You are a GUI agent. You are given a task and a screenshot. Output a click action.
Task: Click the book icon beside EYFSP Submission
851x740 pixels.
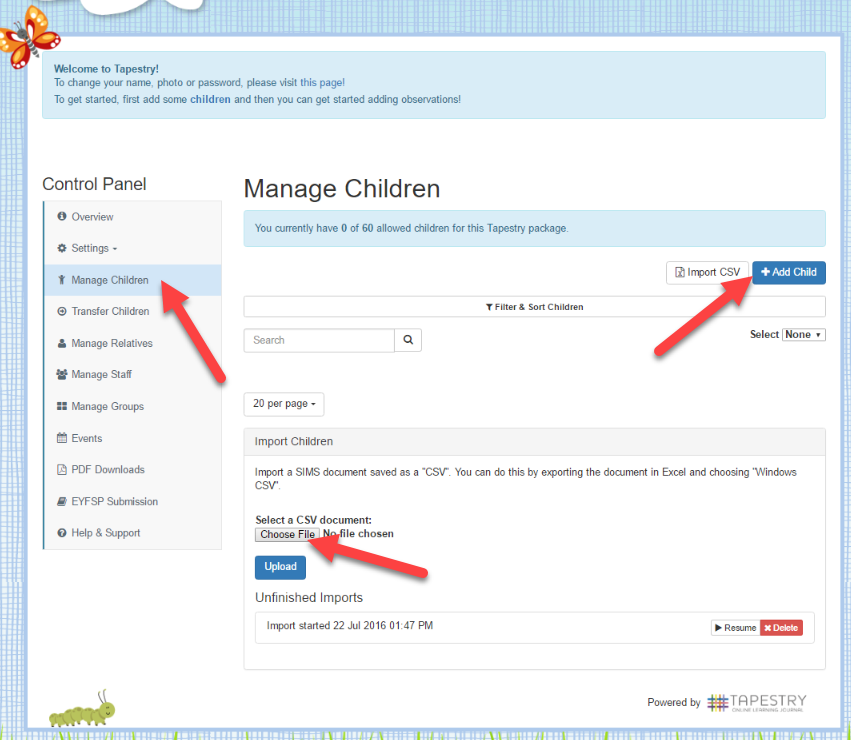pyautogui.click(x=62, y=501)
